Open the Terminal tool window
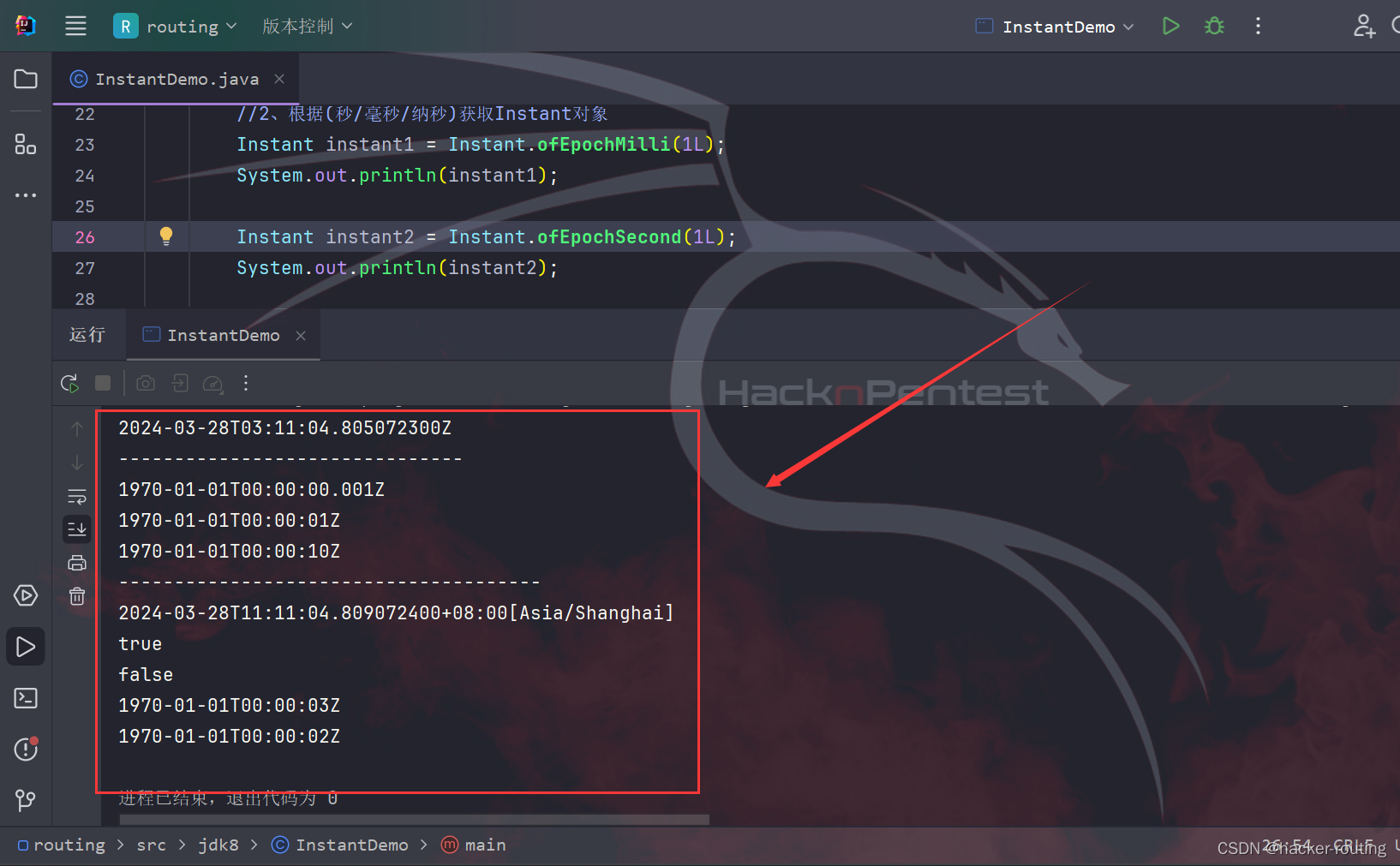The width and height of the screenshot is (1400, 866). tap(25, 697)
